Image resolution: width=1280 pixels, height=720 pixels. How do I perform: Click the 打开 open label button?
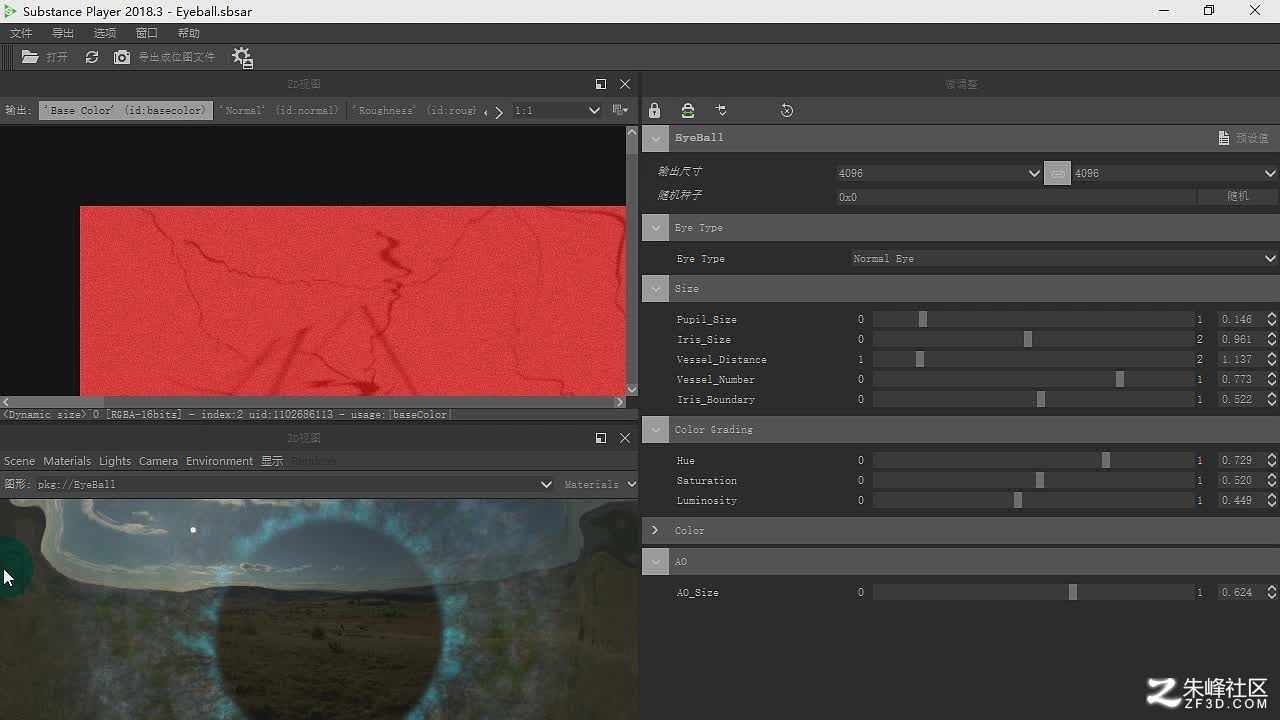(57, 57)
